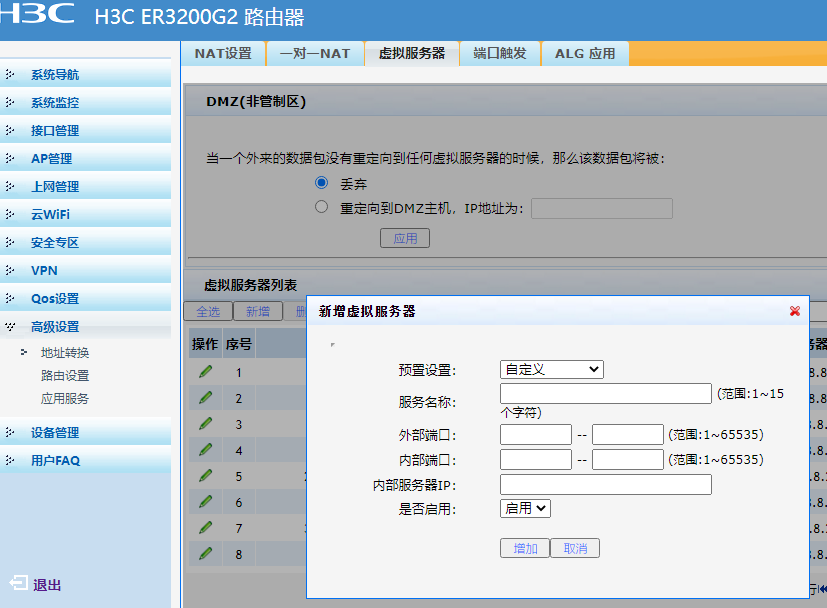827x608 pixels.
Task: Click the edit pencil icon in row 1
Action: pyautogui.click(x=206, y=372)
